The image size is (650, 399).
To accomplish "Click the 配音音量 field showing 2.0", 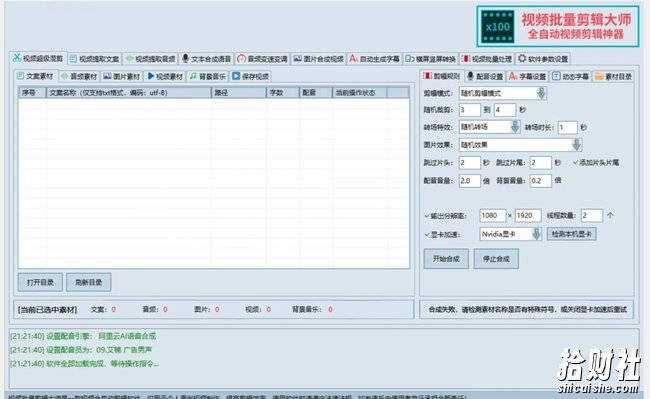I will (x=470, y=181).
